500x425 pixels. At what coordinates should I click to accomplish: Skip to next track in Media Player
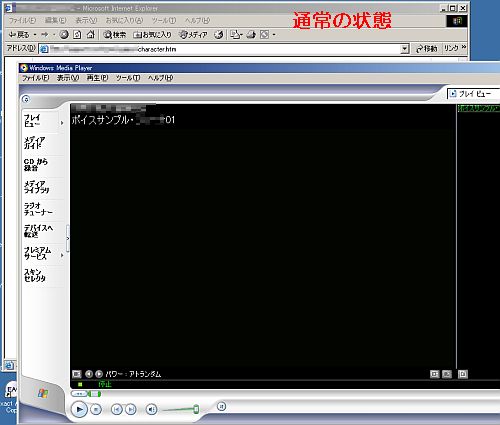131,409
